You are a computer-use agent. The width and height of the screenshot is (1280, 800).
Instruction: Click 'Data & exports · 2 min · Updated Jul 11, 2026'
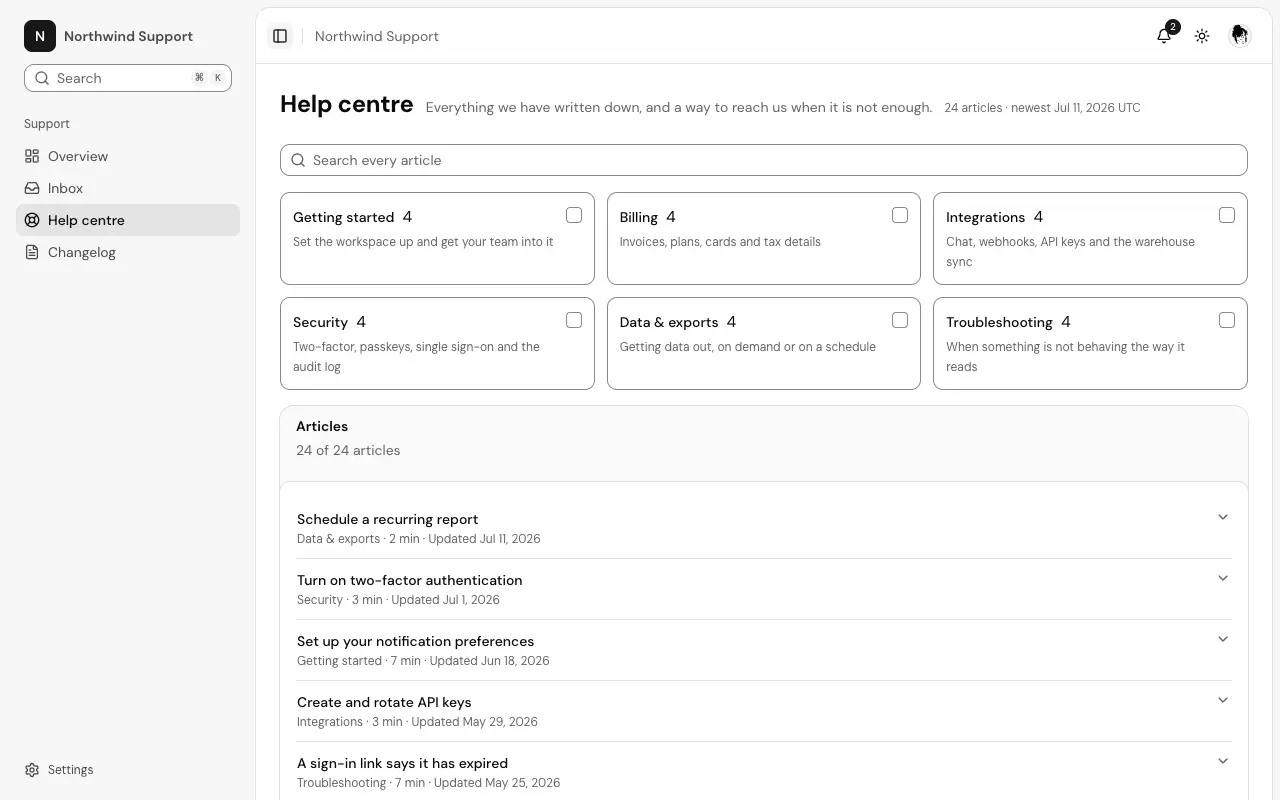tap(418, 539)
